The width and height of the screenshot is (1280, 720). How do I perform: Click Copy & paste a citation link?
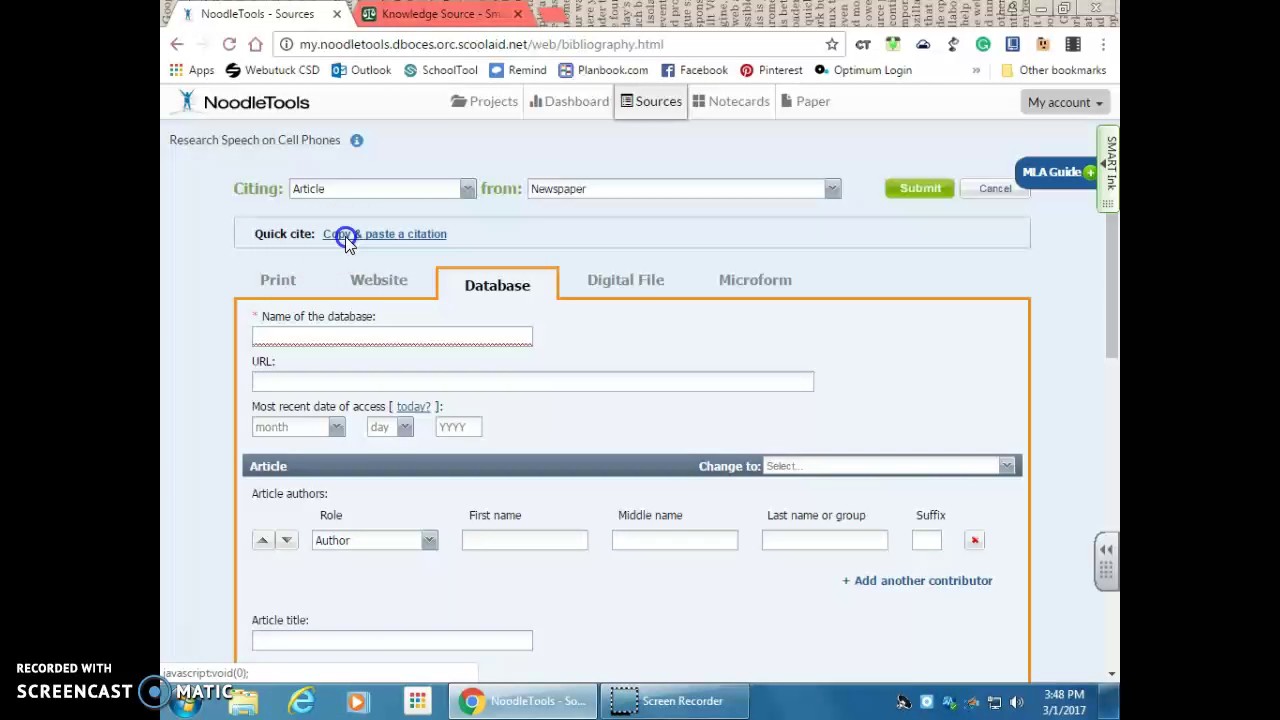click(385, 234)
